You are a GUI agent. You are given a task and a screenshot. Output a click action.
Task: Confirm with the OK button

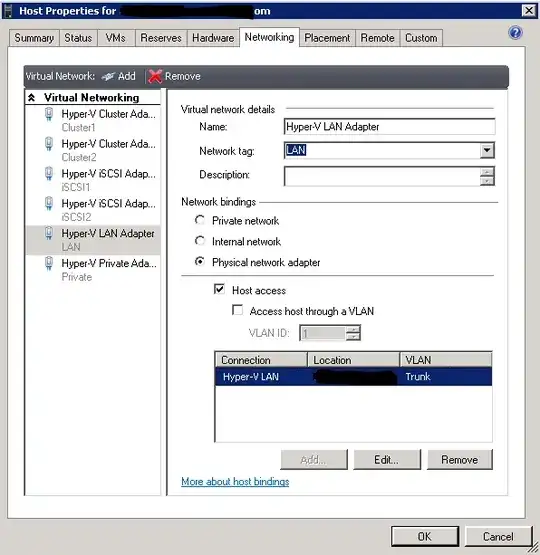425,537
